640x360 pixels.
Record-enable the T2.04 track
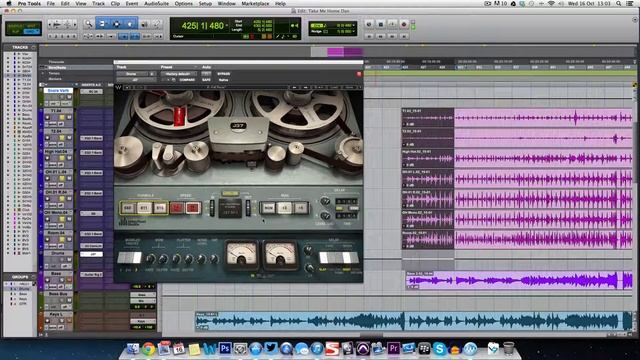48,138
